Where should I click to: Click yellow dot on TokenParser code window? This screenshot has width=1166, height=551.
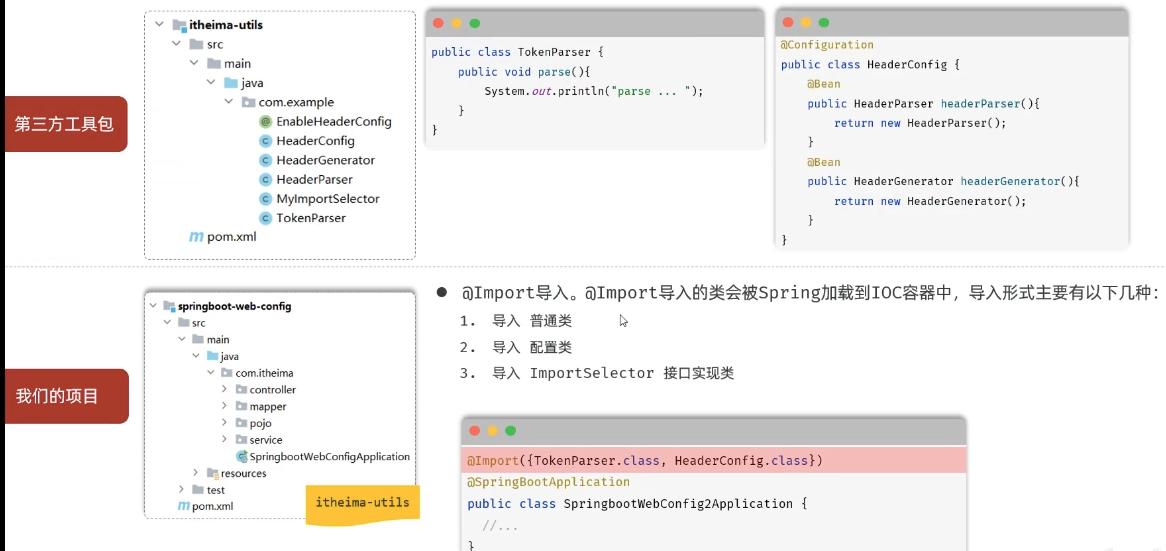[457, 23]
